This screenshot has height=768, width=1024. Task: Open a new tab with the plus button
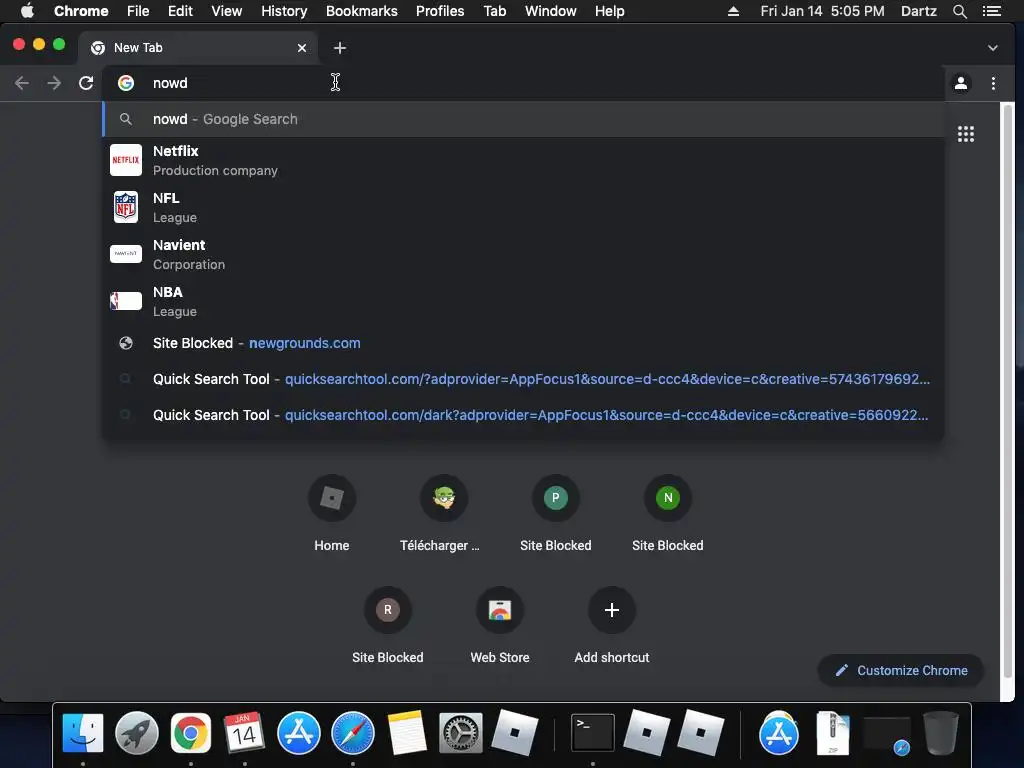[340, 48]
